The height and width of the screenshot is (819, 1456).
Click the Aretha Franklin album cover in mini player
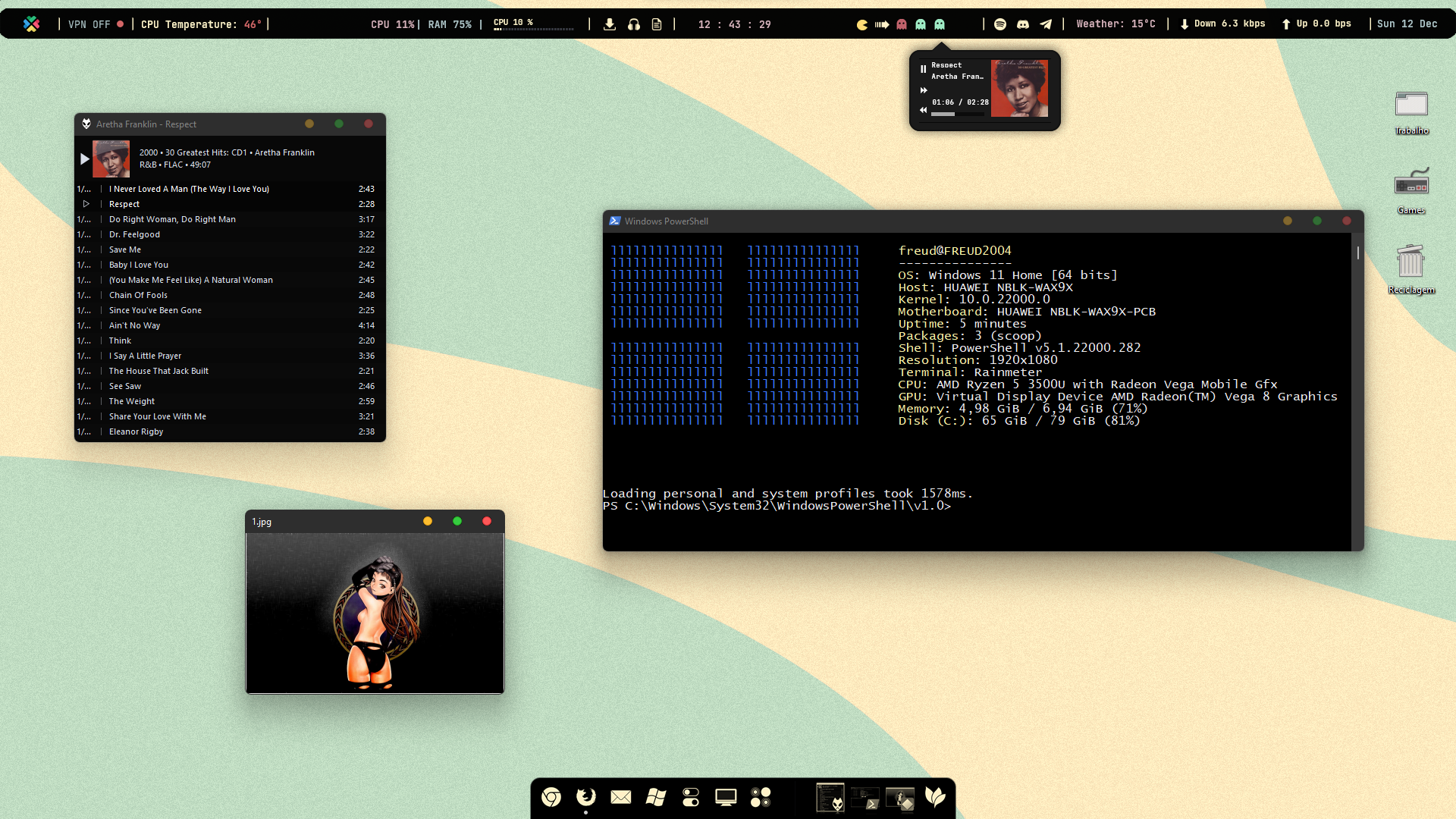coord(1019,88)
